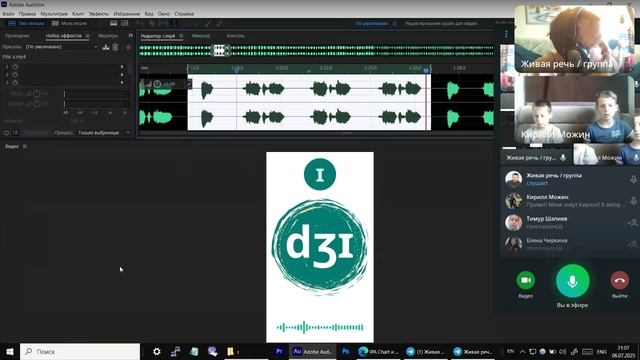This screenshot has height=360, width=640.
Task: Open the effect list arrow for slot 3
Action: tap(122, 82)
